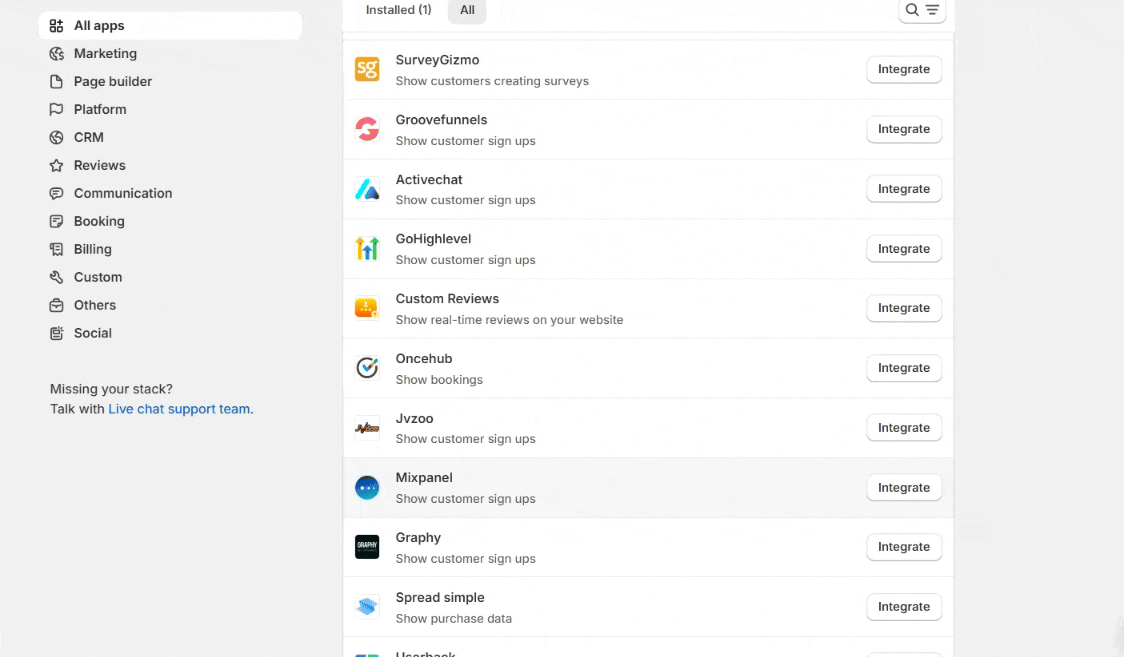Click the Spread simple app logo
This screenshot has width=1124, height=657.
click(367, 607)
